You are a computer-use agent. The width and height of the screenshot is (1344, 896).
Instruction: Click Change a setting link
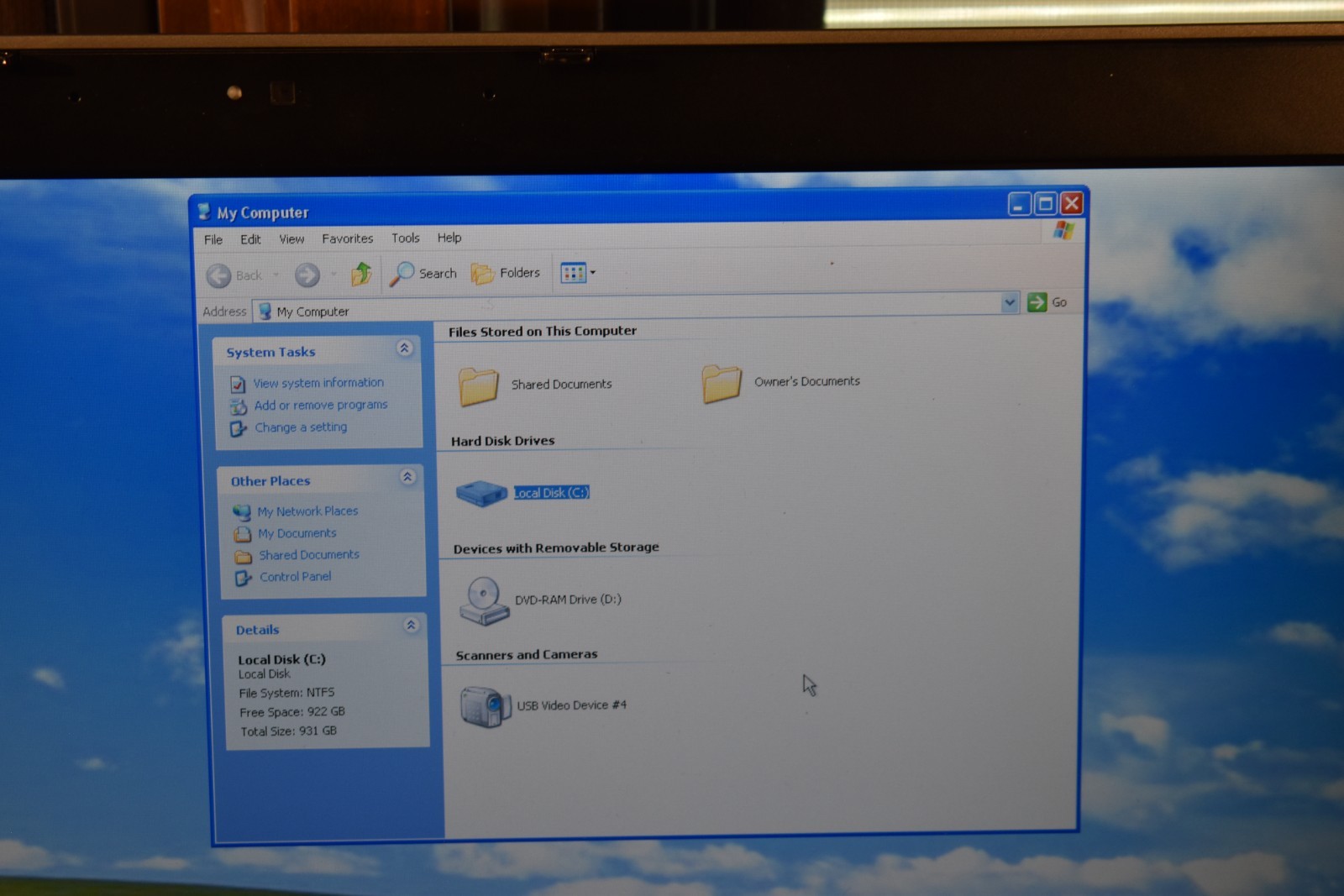pyautogui.click(x=301, y=427)
